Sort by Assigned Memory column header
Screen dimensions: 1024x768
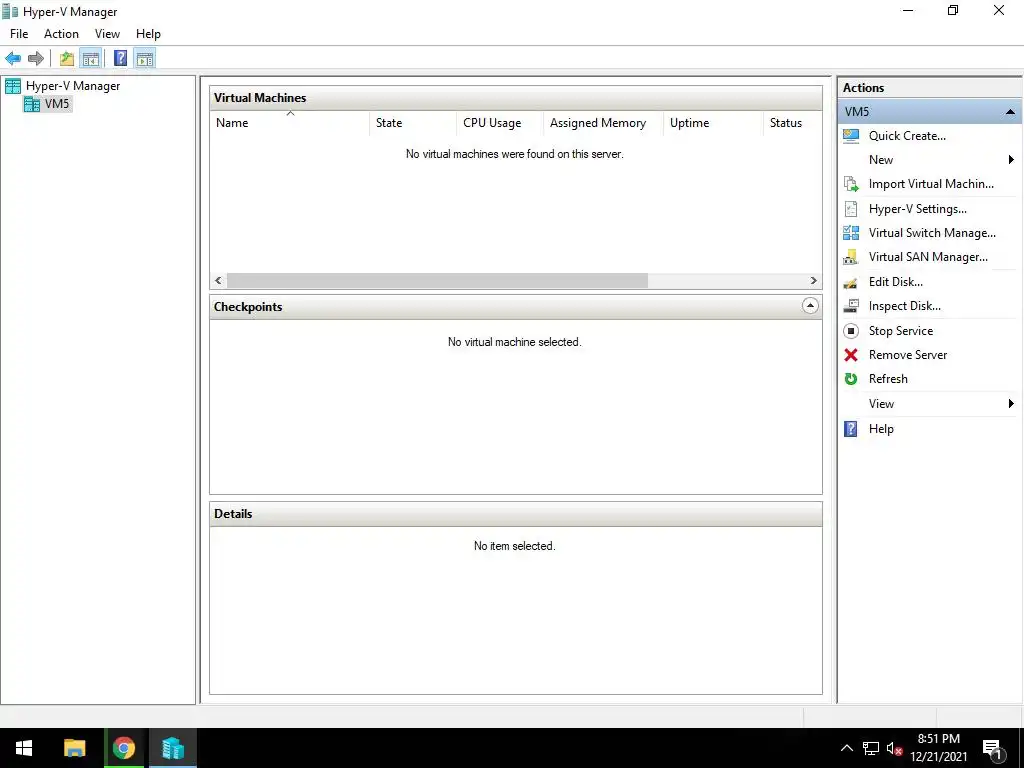tap(603, 123)
